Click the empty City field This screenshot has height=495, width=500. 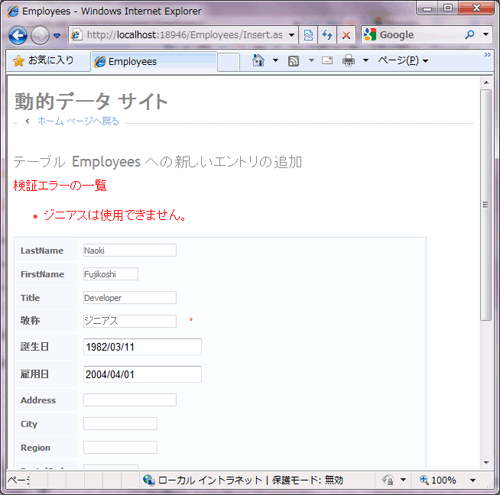point(120,424)
